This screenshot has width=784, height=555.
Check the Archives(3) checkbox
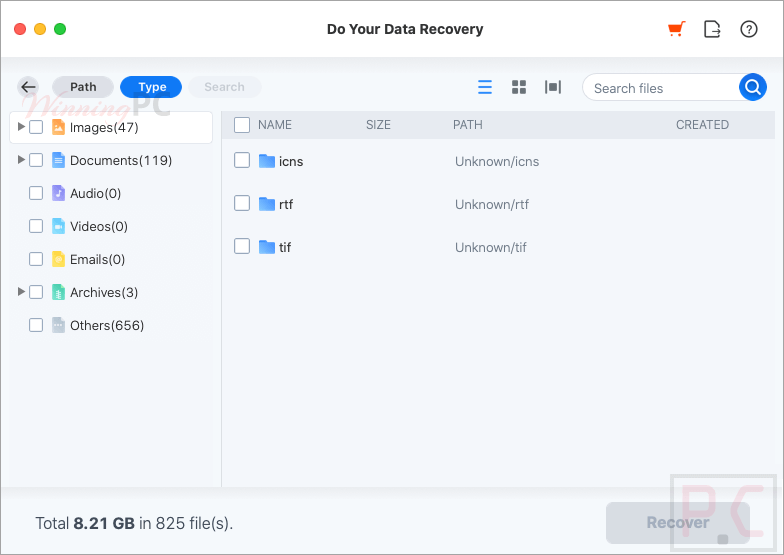[x=36, y=292]
